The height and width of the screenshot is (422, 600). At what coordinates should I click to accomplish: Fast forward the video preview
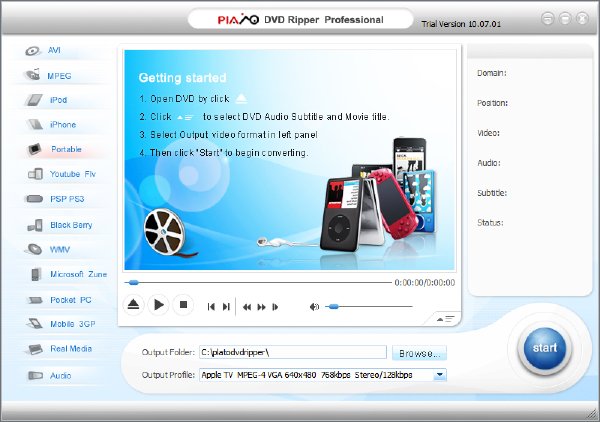(x=261, y=307)
